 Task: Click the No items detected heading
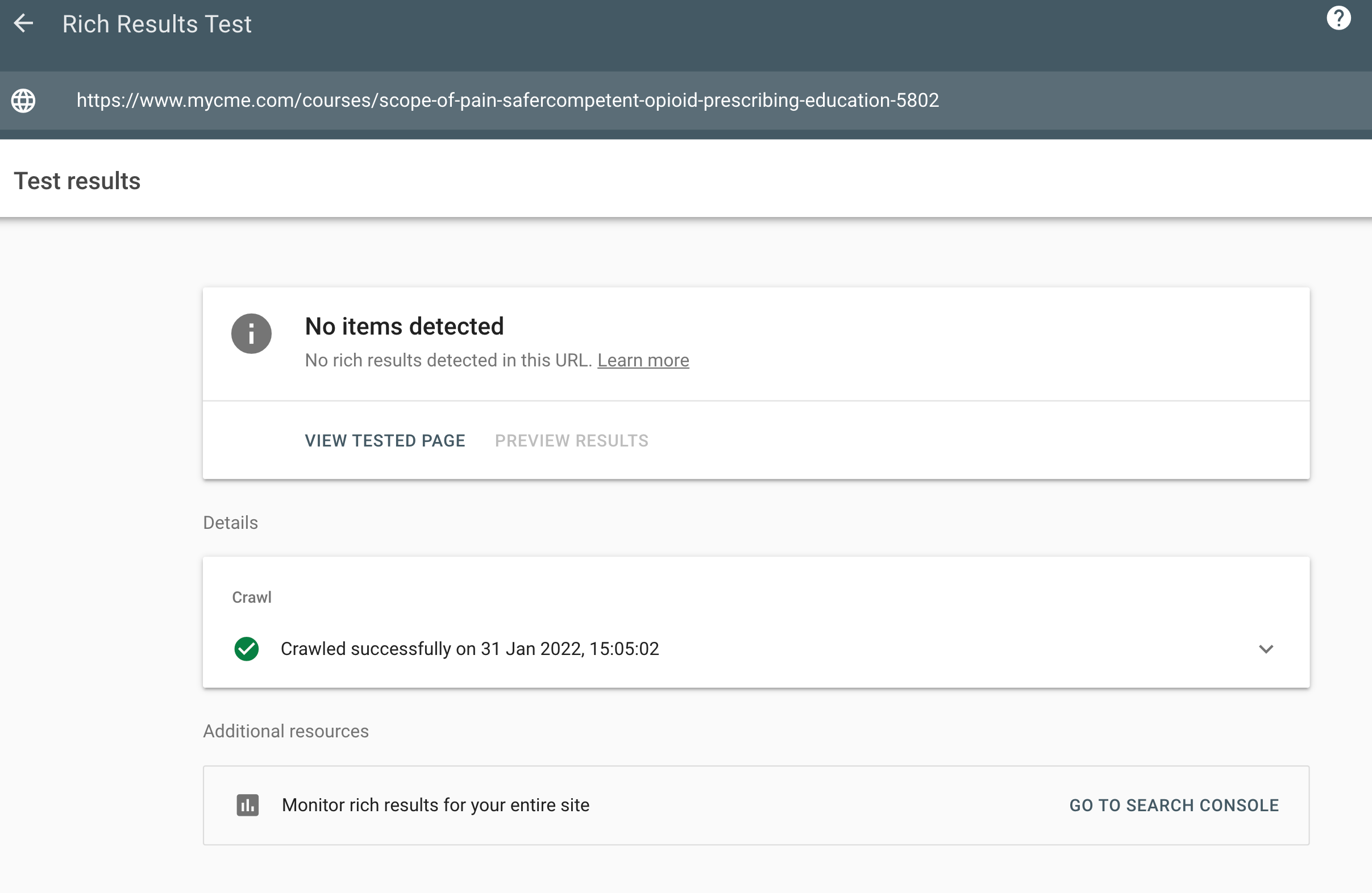404,326
